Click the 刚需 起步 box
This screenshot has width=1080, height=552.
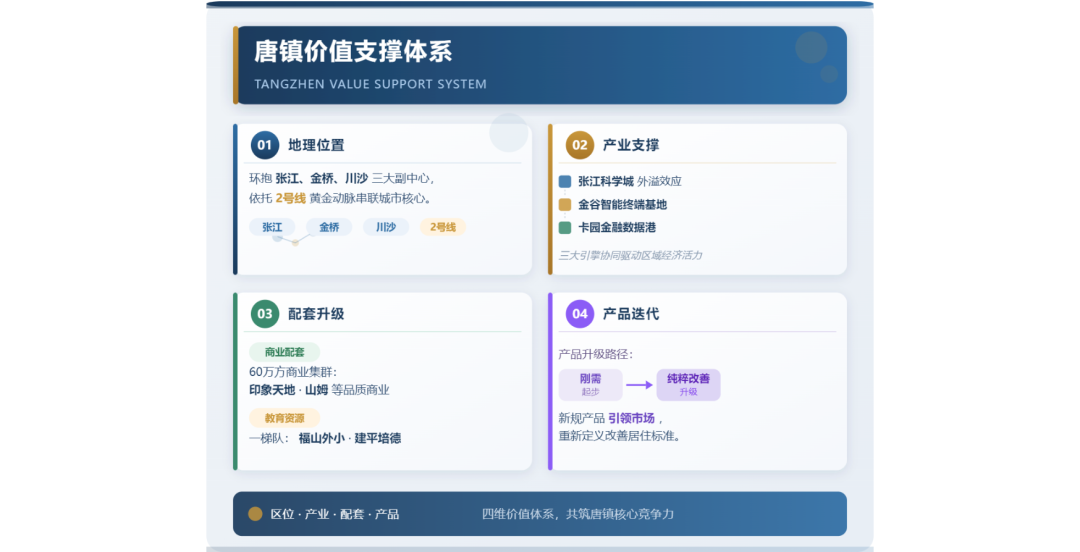point(590,385)
